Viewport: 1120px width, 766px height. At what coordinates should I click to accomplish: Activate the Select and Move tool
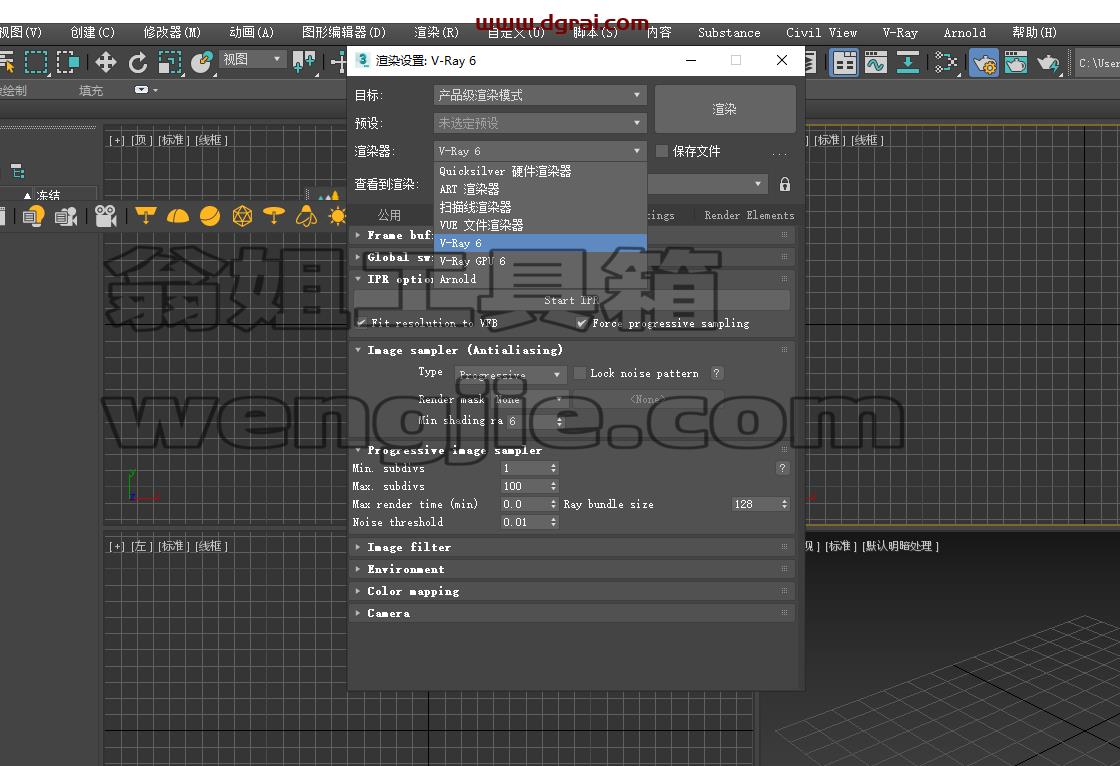[x=106, y=63]
